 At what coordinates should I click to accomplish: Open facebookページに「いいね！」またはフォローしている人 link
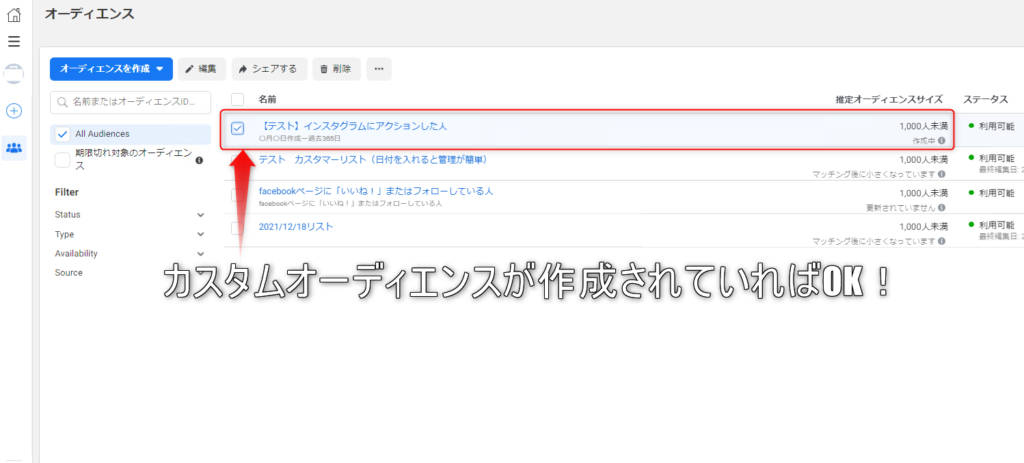(x=376, y=191)
